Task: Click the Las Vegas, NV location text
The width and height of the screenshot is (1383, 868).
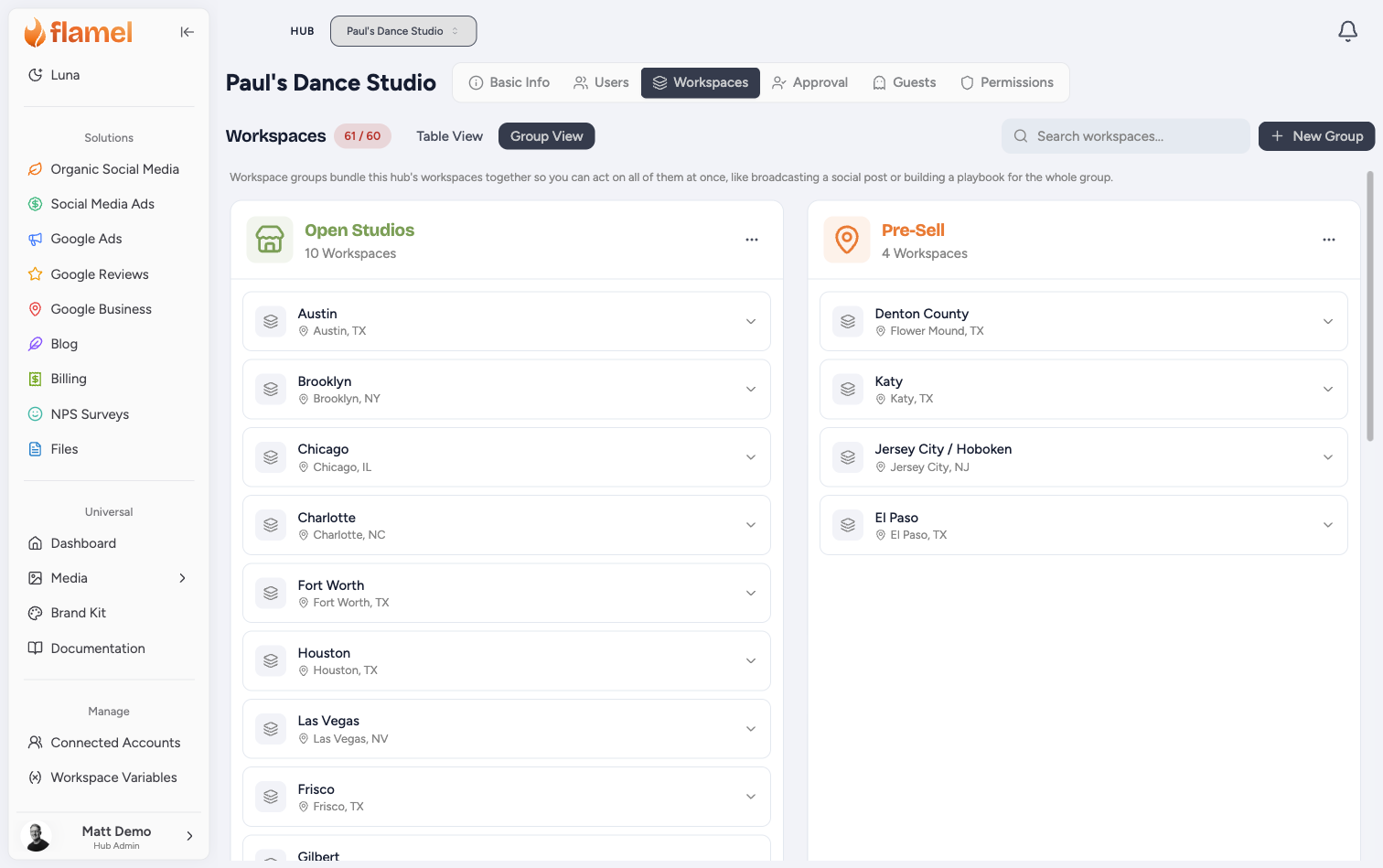Action: coord(350,739)
